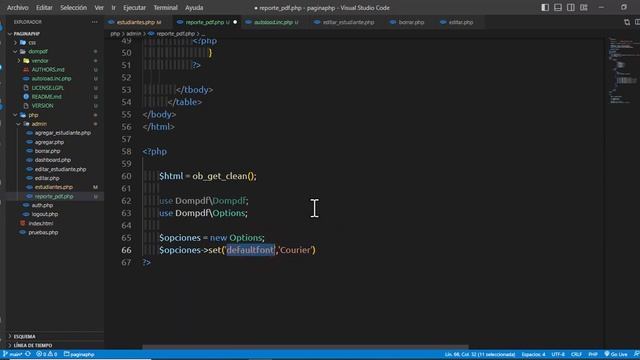The image size is (640, 360).
Task: Click horizontal editor scrollbar
Action: click(x=305, y=347)
